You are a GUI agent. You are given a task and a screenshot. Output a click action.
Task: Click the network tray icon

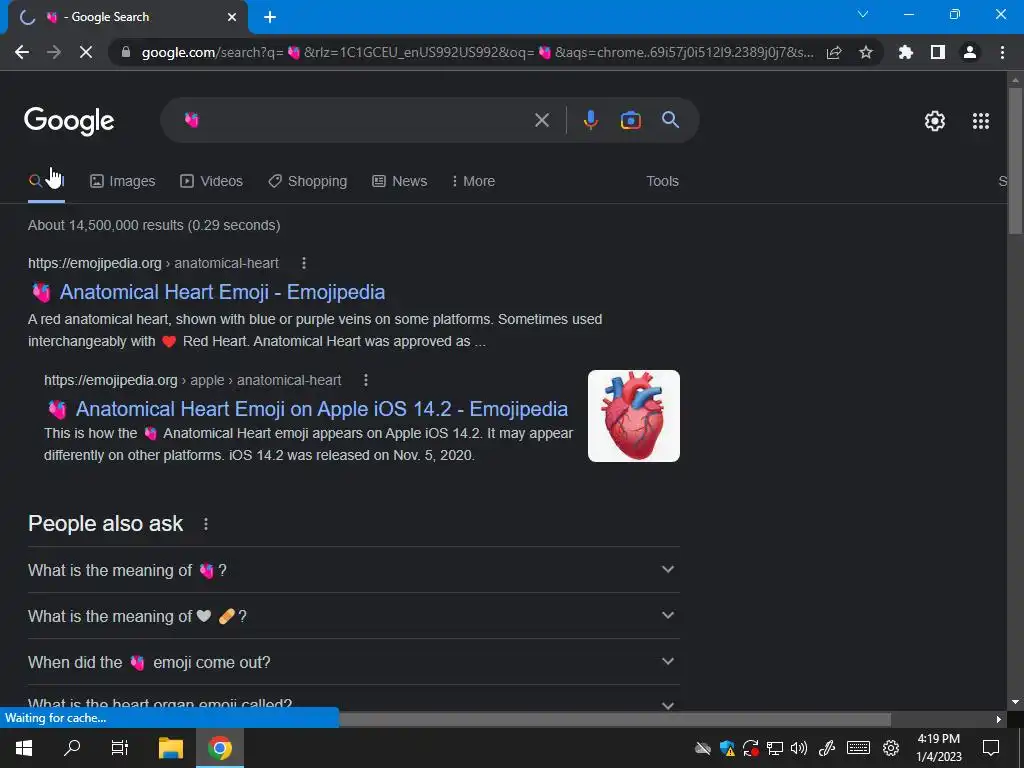[x=775, y=748]
